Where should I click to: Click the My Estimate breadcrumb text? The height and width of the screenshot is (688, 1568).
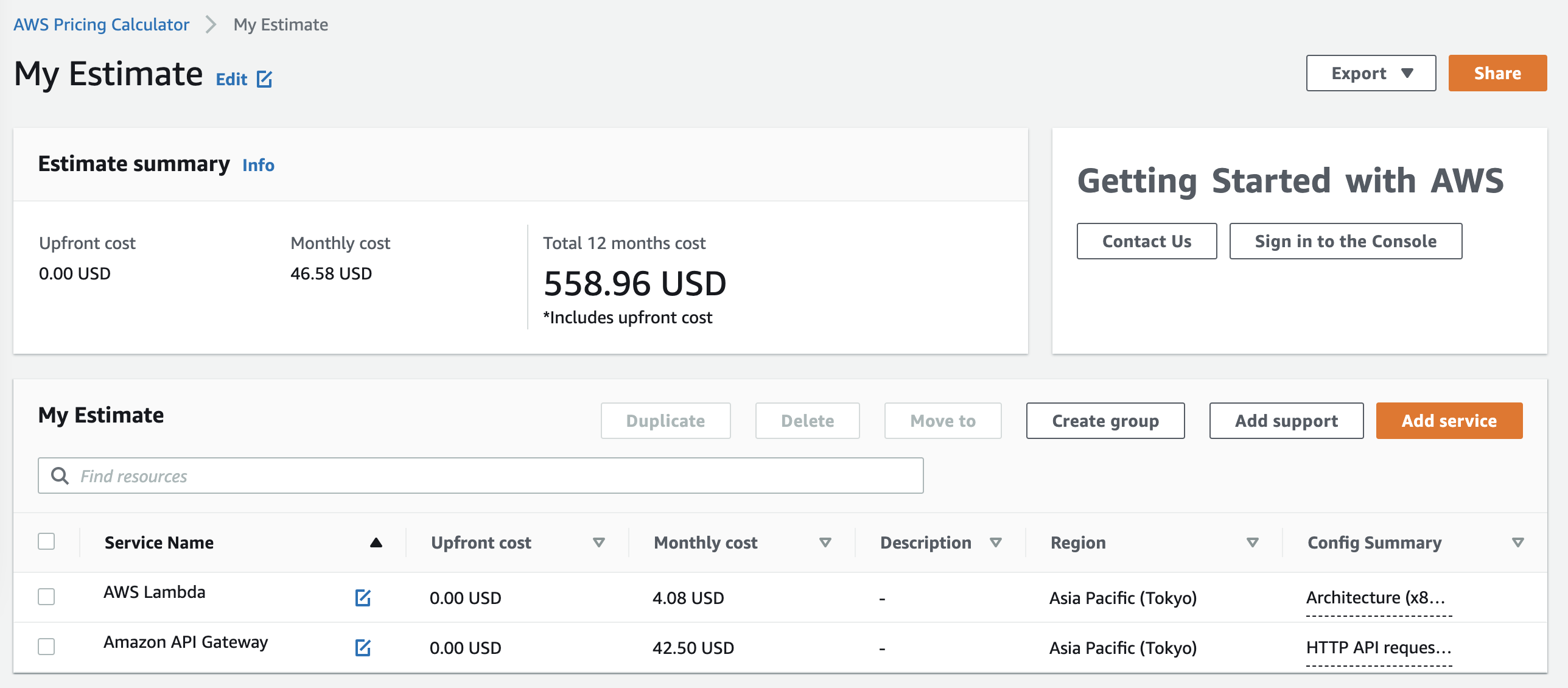pos(281,24)
